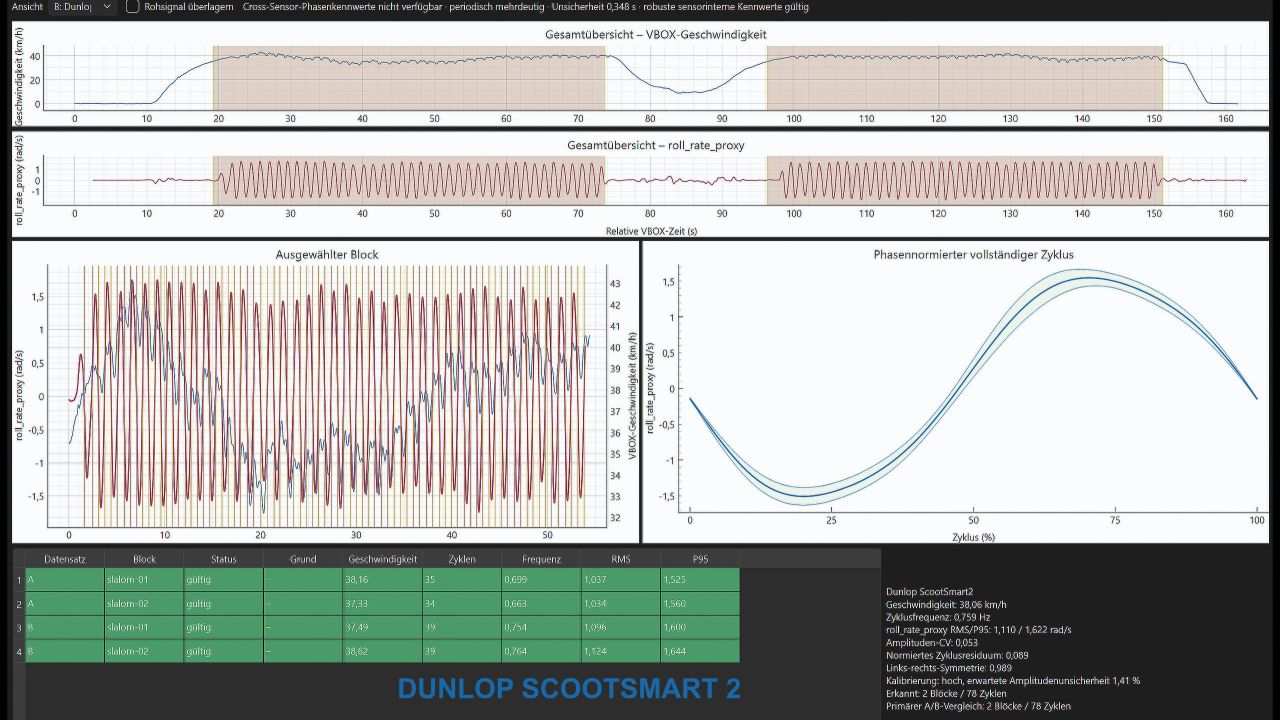Sort by Zyklen column header

click(462, 559)
